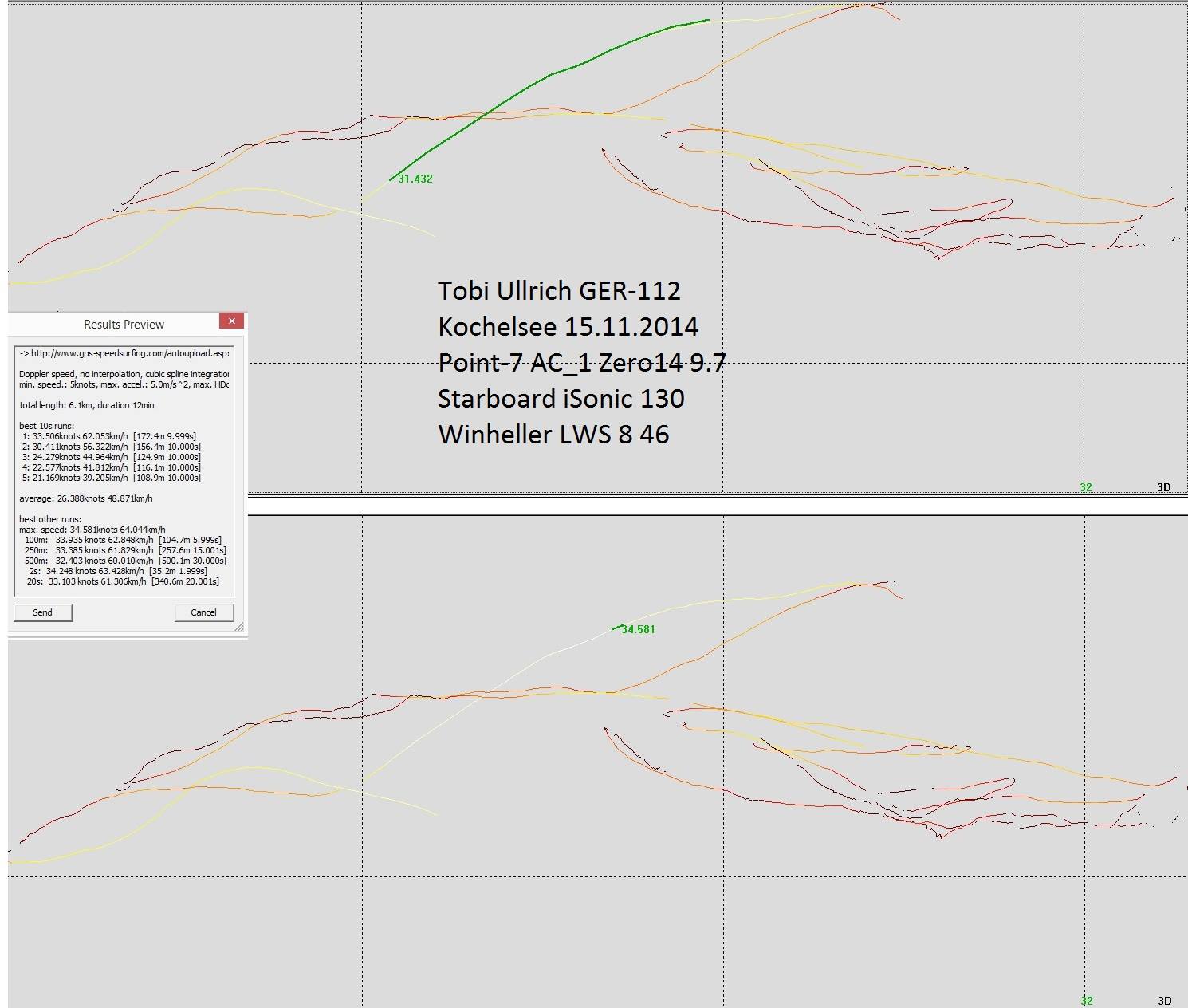The image size is (1188, 1008).
Task: Click the 'Winheller LWS 8 46' caption
Action: 553,434
